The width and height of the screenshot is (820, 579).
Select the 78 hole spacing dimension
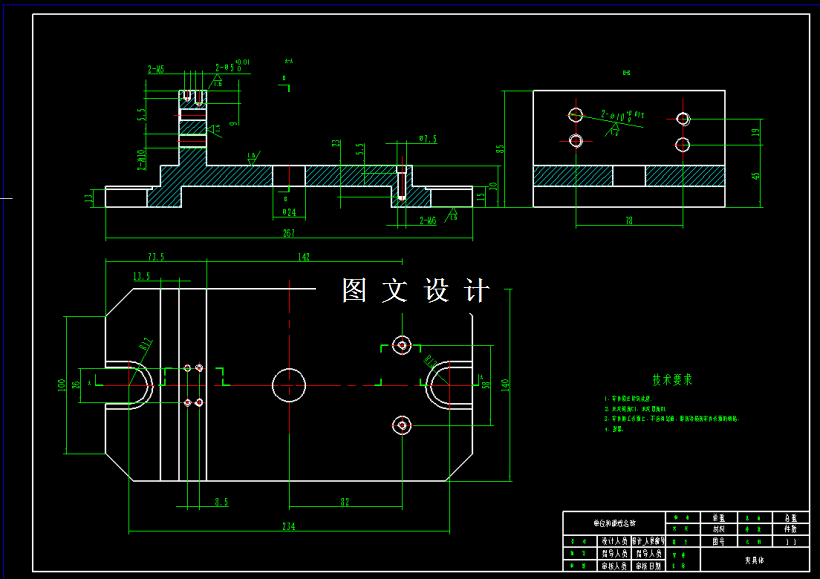click(x=629, y=221)
